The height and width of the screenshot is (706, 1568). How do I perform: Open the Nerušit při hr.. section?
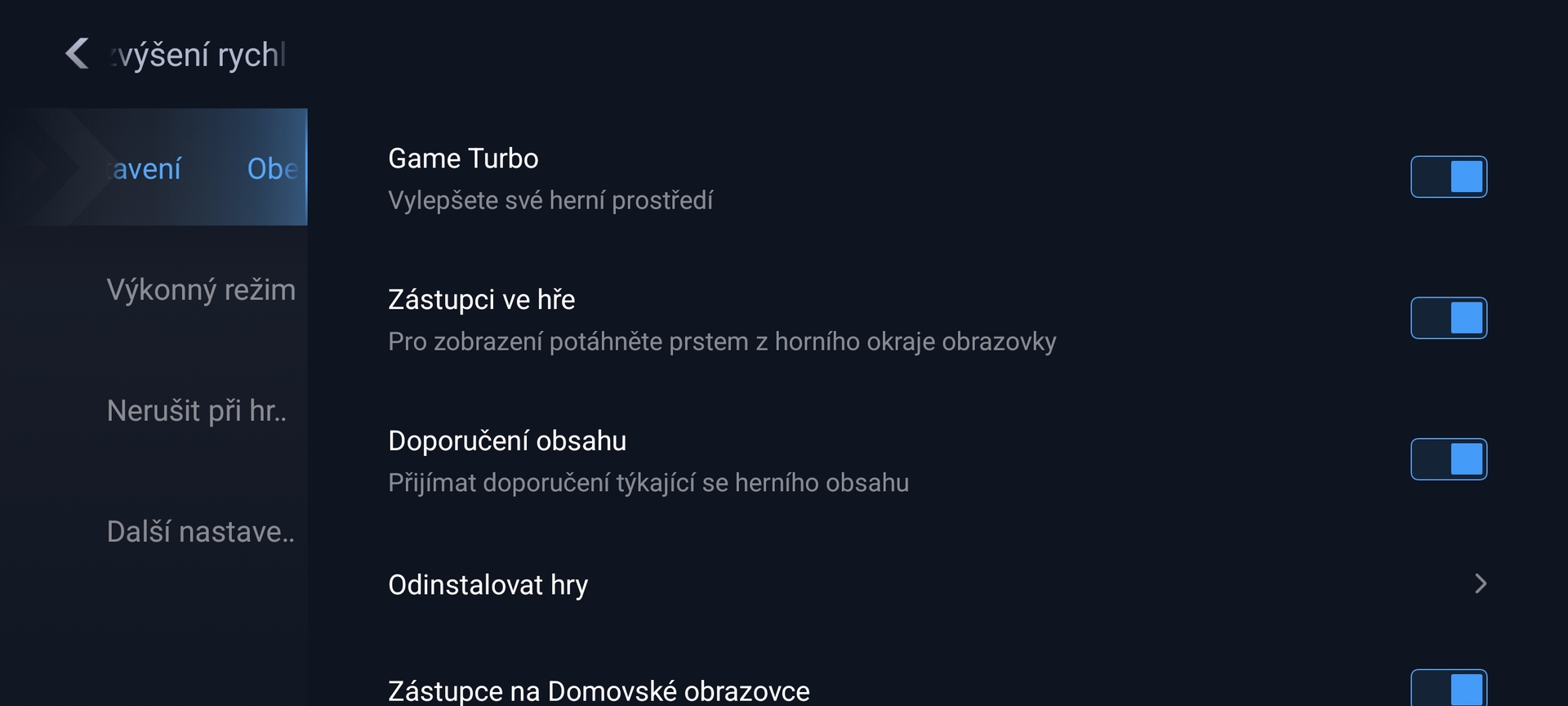point(197,411)
